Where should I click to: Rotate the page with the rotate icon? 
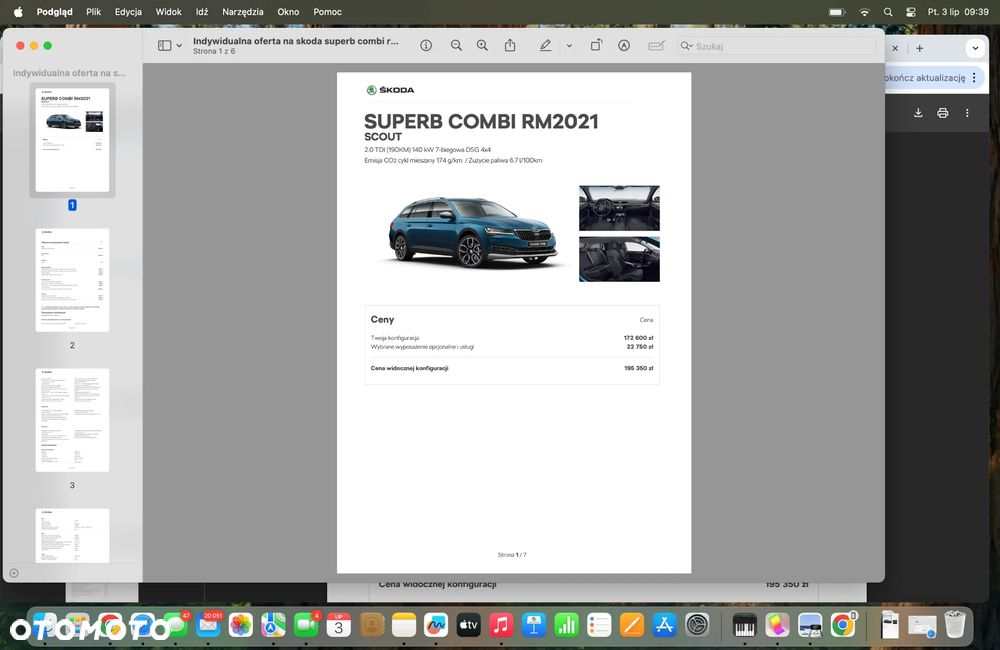[x=596, y=46]
